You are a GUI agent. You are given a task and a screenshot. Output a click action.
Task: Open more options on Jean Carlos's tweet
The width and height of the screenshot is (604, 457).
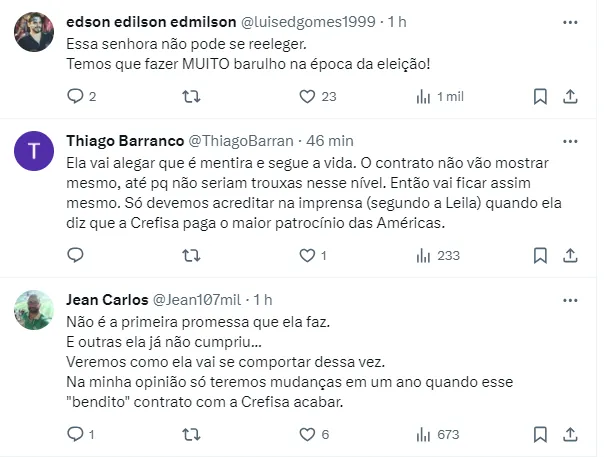(x=570, y=299)
